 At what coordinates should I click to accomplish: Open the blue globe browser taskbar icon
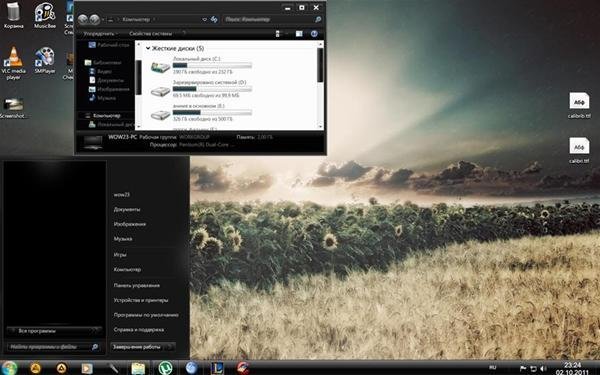[x=191, y=368]
